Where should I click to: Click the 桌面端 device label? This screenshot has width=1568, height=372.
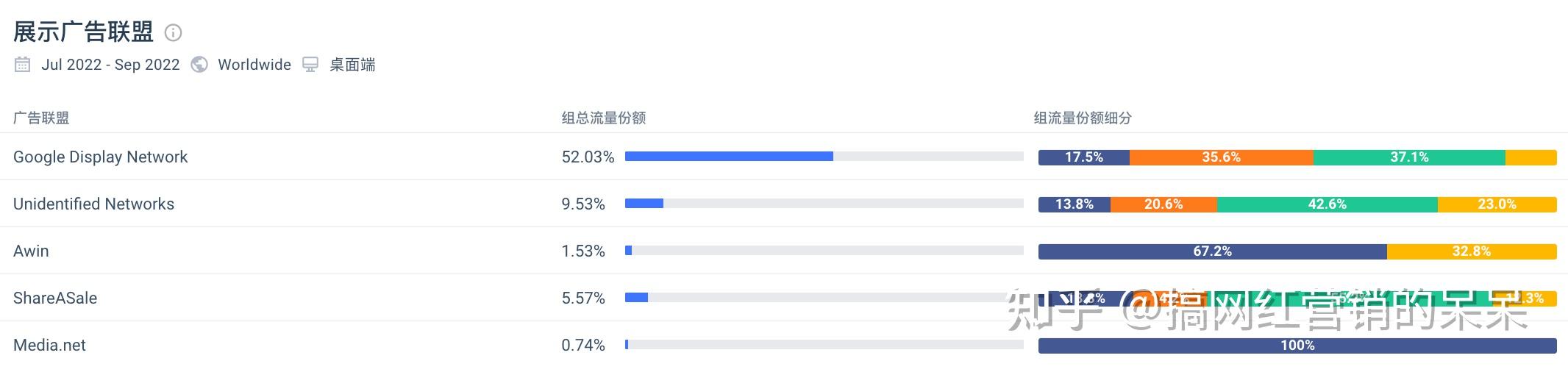(x=352, y=65)
